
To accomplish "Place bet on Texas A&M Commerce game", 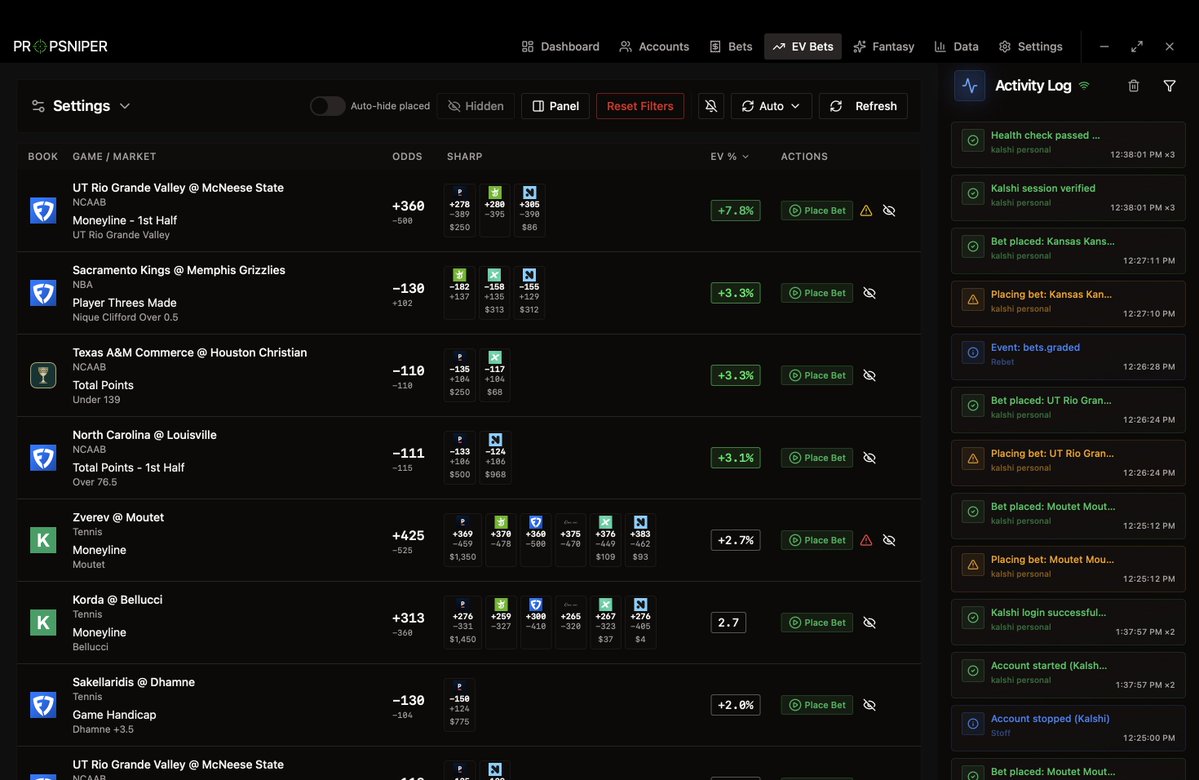I will [817, 375].
